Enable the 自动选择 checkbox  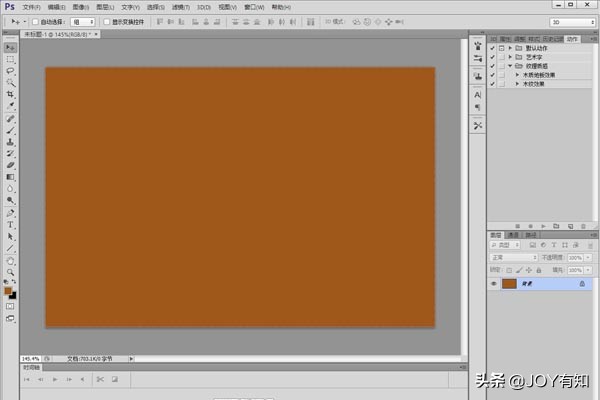click(x=35, y=22)
